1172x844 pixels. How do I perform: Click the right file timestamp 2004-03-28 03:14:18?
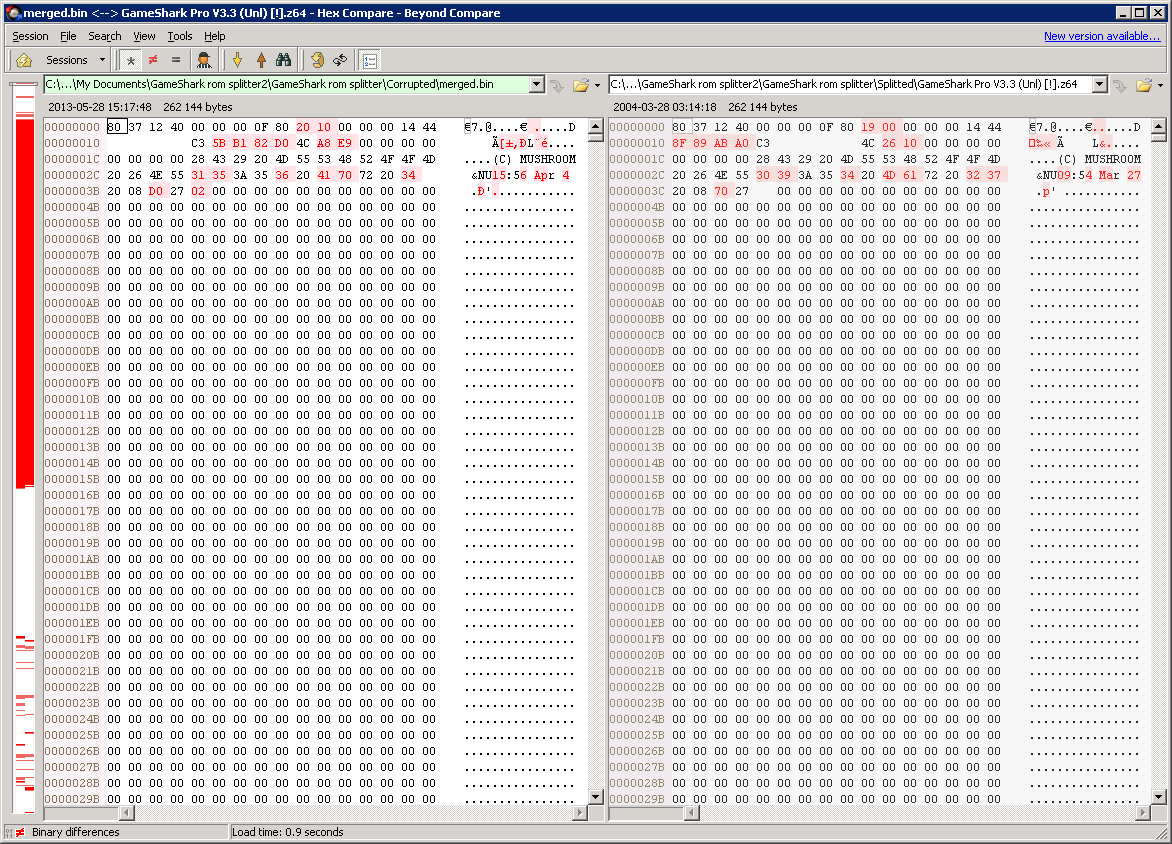tap(664, 107)
